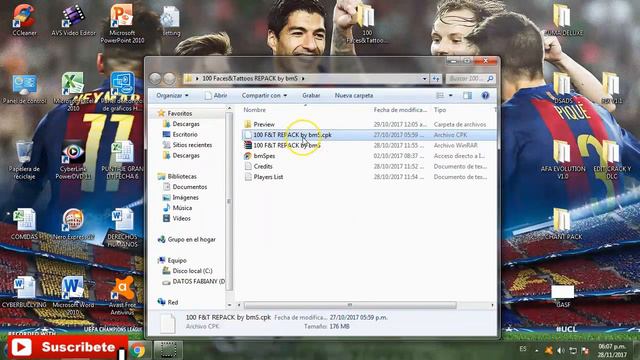Toggle the preview pane icon
The width and height of the screenshot is (640, 360).
[x=467, y=96]
